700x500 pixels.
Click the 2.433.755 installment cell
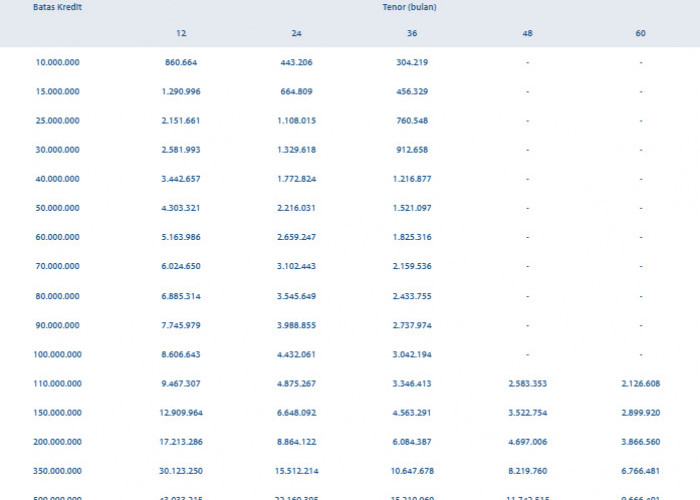click(411, 296)
